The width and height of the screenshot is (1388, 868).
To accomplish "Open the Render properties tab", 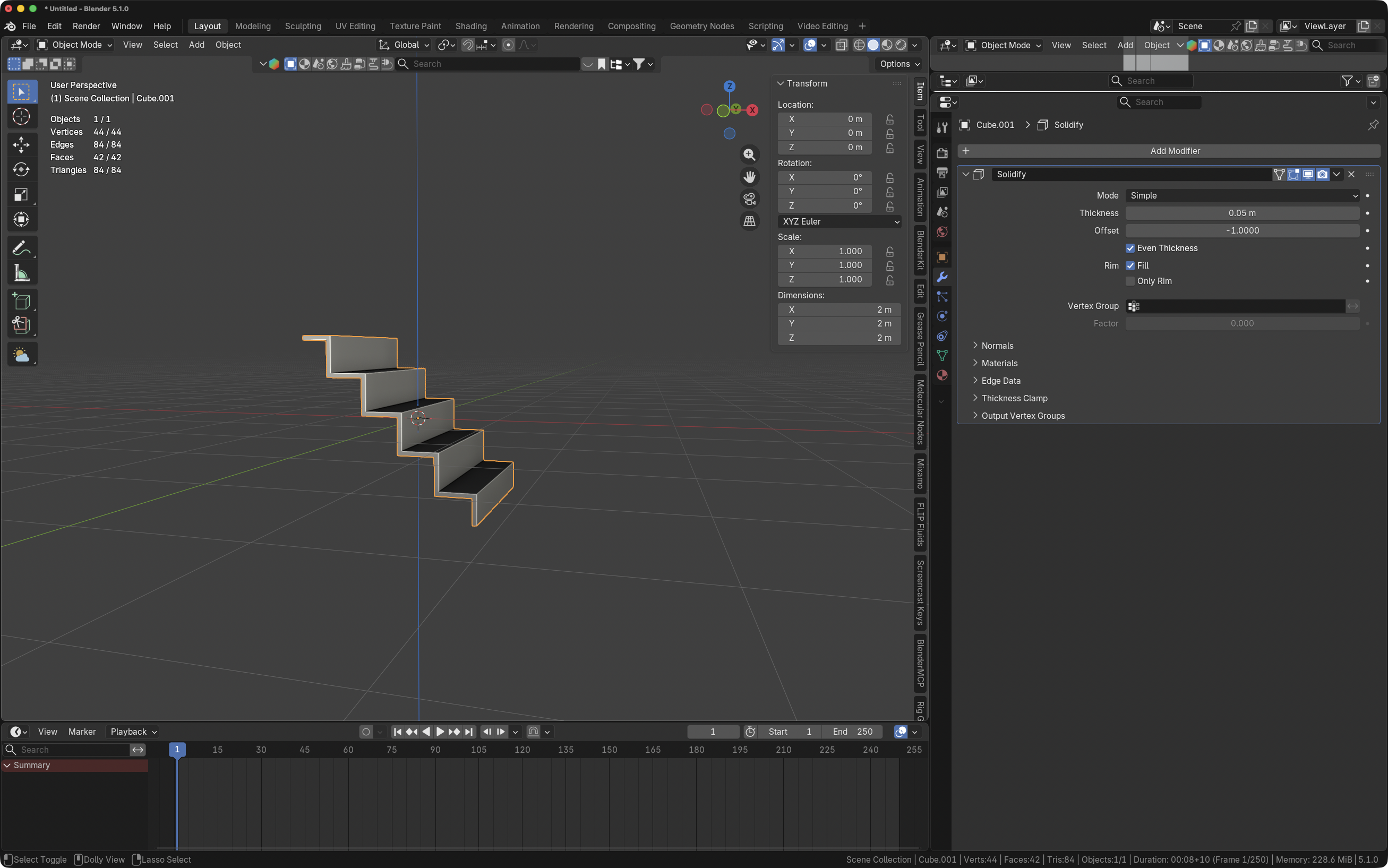I will coord(942,153).
